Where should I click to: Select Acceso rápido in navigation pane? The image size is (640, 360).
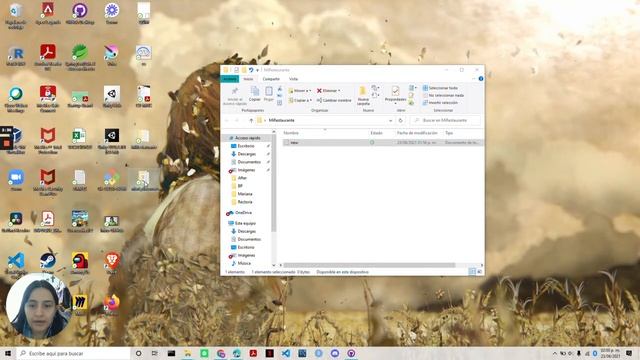[x=247, y=138]
